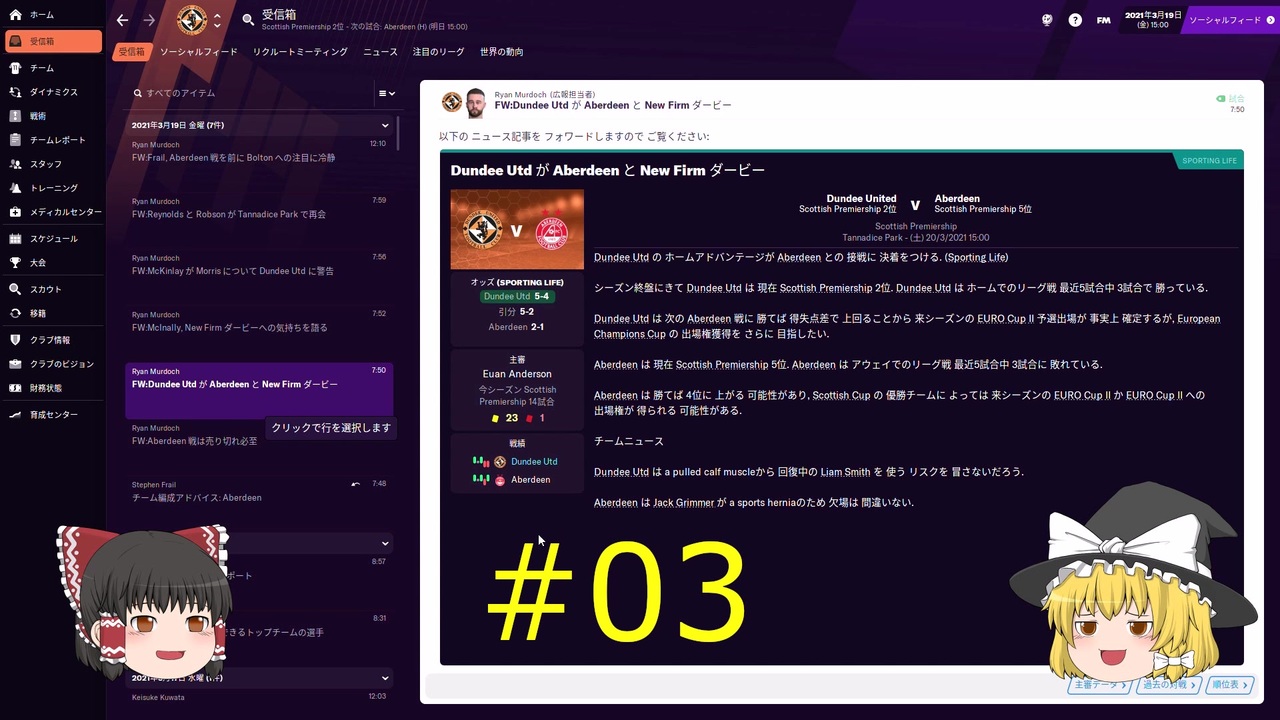The height and width of the screenshot is (720, 1280).
Task: Open the クラブ情報 icon
Action: pos(15,340)
